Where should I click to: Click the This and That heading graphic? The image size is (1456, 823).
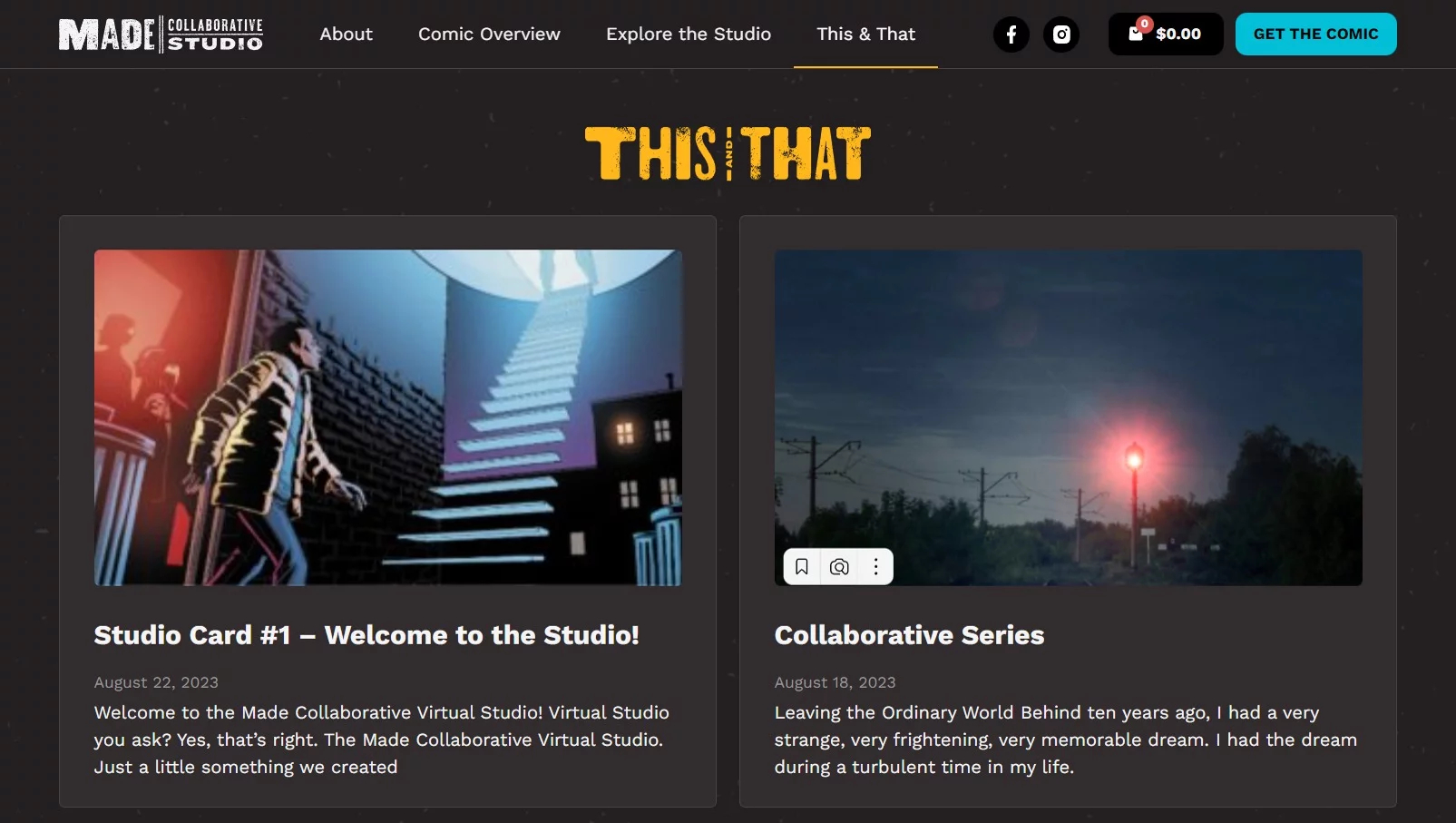click(728, 152)
